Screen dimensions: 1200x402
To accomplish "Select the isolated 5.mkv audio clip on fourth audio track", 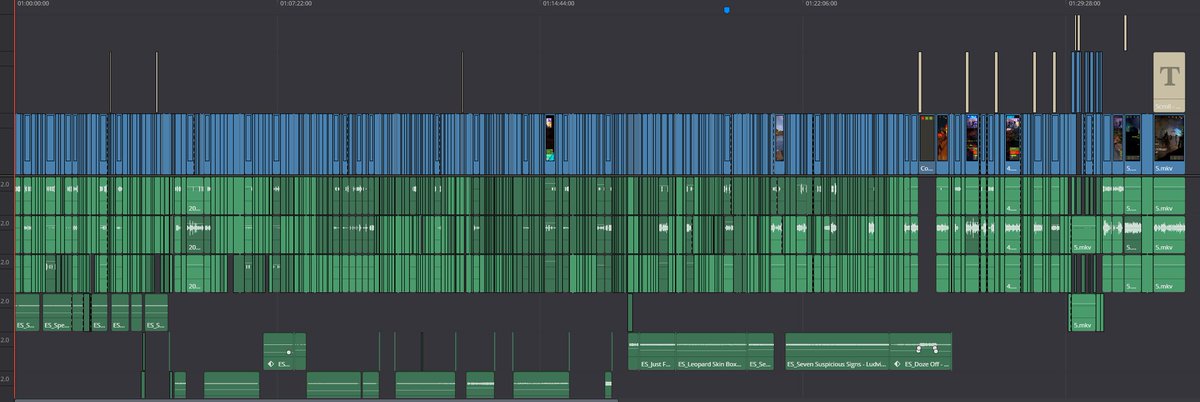I will [x=1086, y=312].
